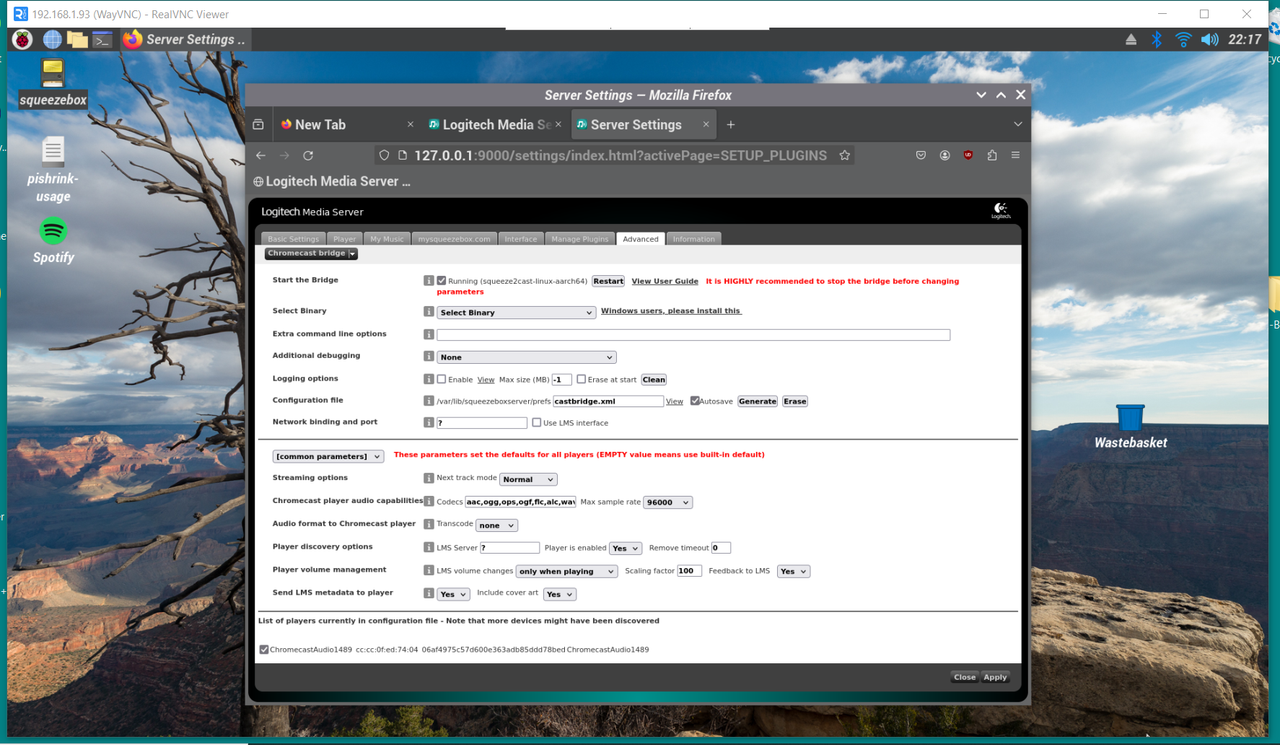This screenshot has height=745, width=1280.
Task: Click the Firefox forward arrow
Action: tap(285, 156)
